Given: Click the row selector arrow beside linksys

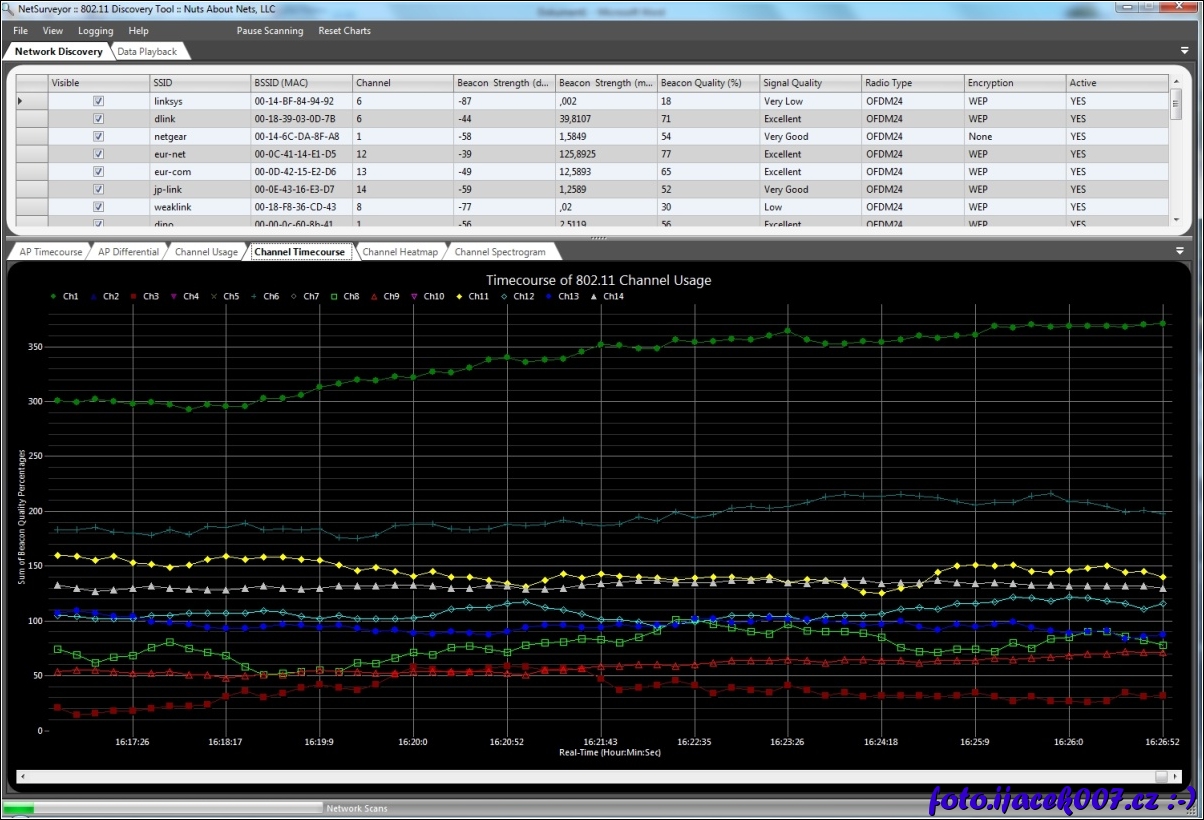Looking at the screenshot, I should coord(21,101).
